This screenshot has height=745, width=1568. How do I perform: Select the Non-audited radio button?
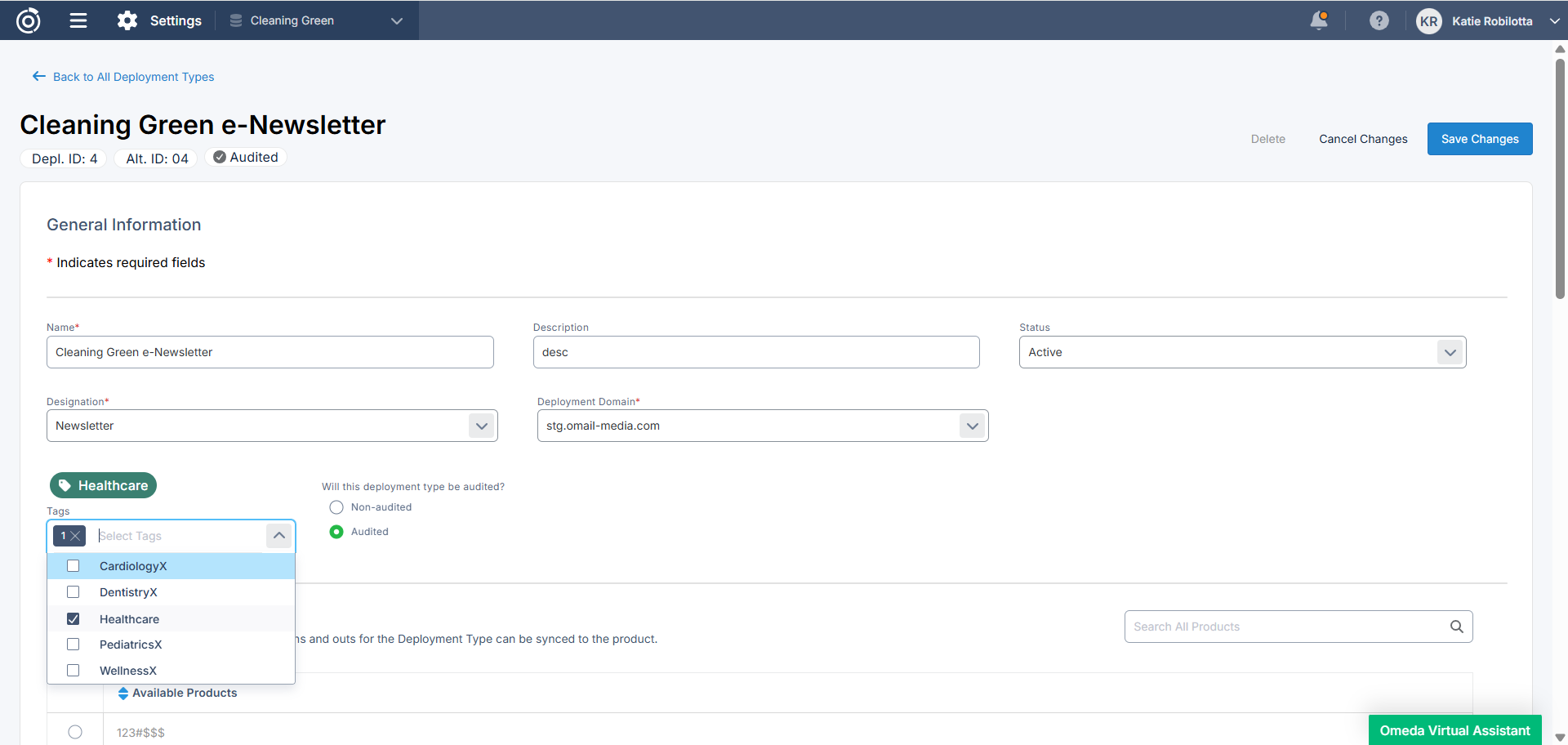pos(336,507)
